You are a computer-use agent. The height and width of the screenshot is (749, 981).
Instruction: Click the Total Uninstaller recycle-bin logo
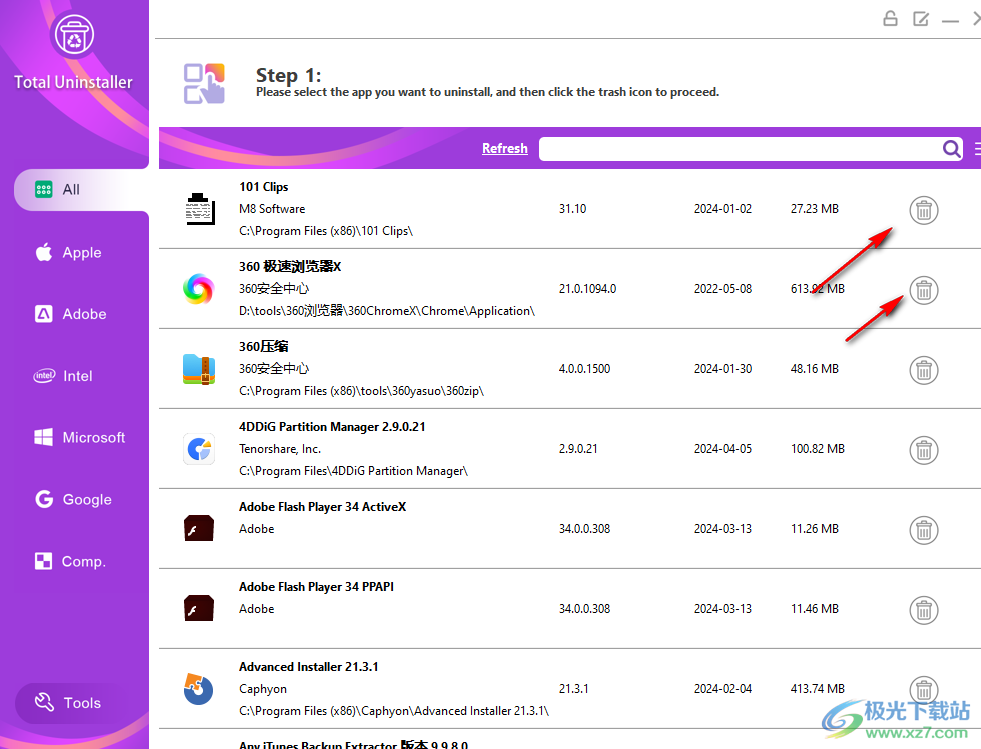point(74,33)
